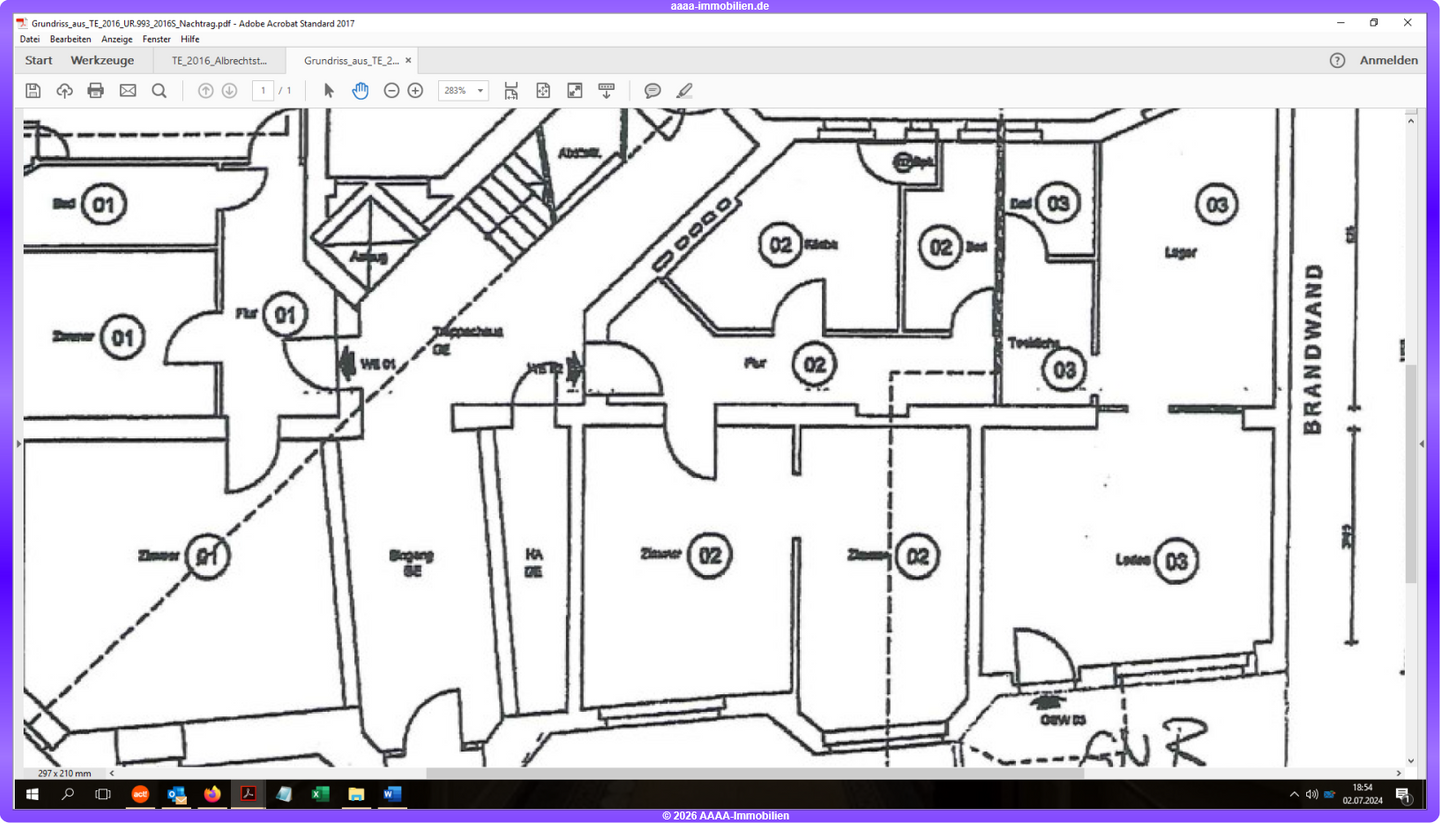Send file by email envelope icon
The image size is (1440, 823).
click(x=128, y=91)
